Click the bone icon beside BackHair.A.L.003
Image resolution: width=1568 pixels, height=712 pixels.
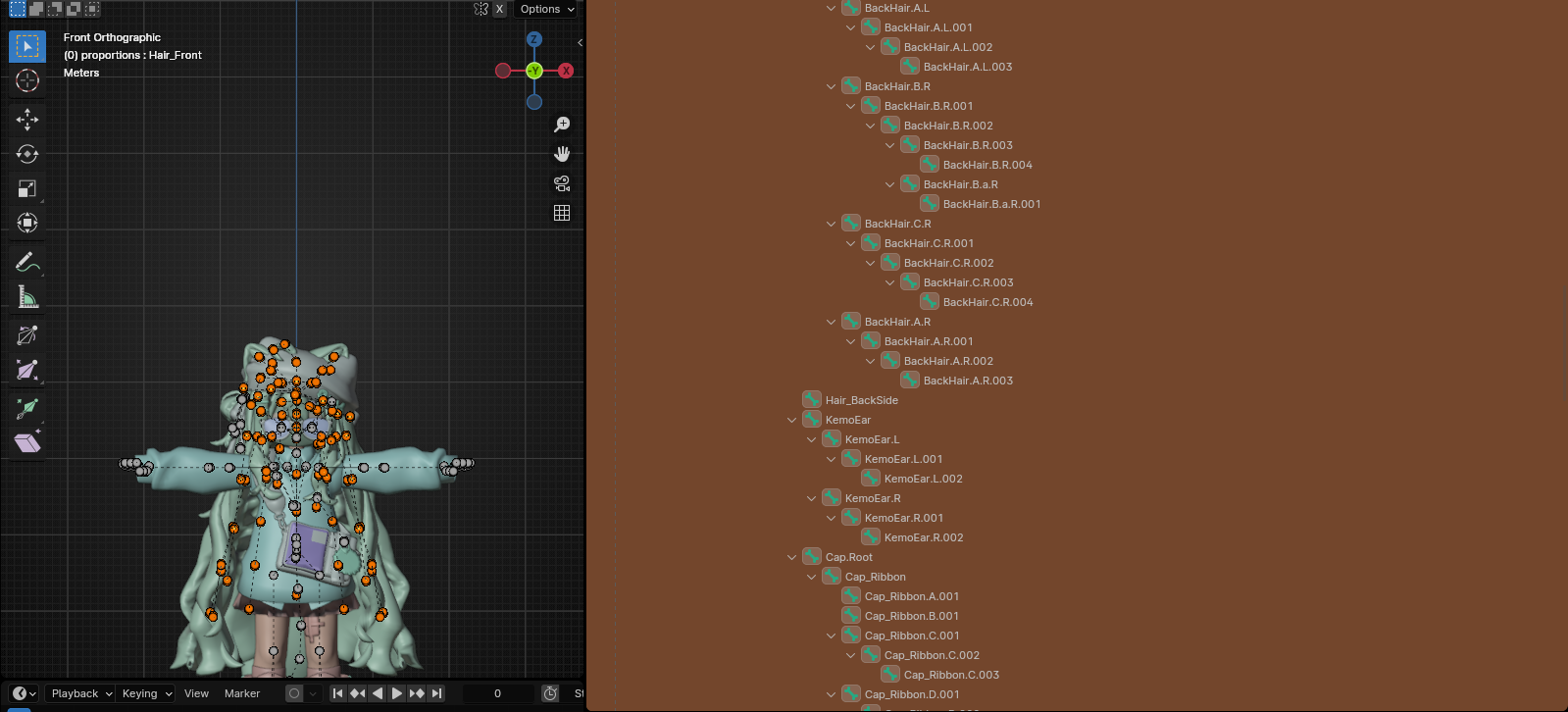[x=910, y=66]
